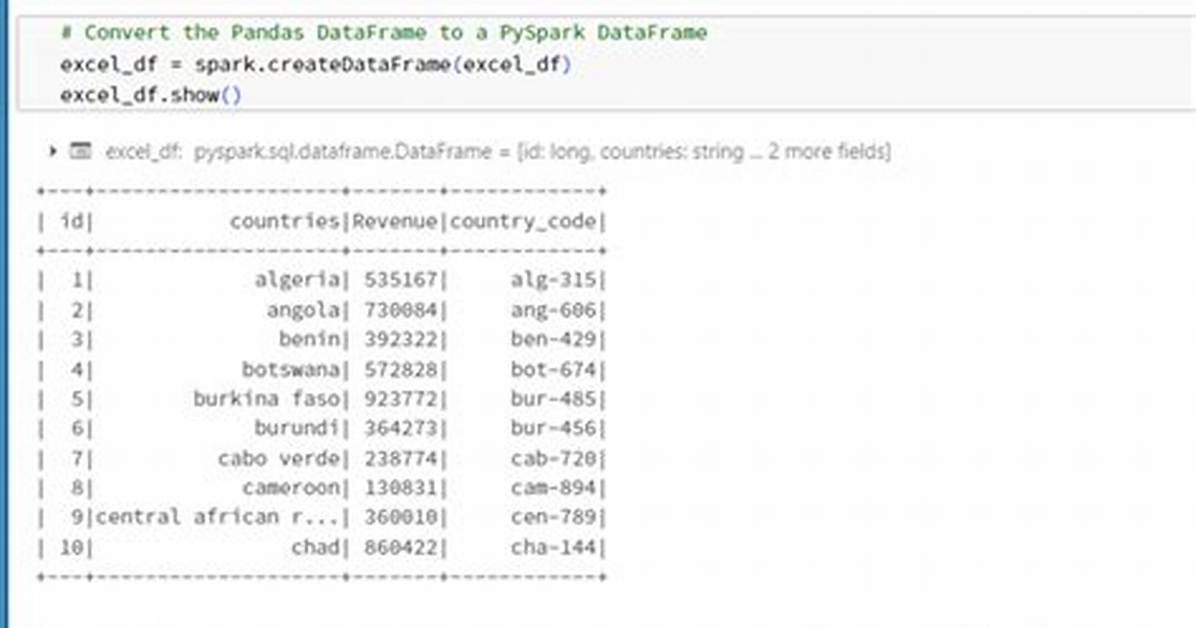Click the 'angola' cell
Viewport: 1196px width, 628px height.
coord(304,310)
